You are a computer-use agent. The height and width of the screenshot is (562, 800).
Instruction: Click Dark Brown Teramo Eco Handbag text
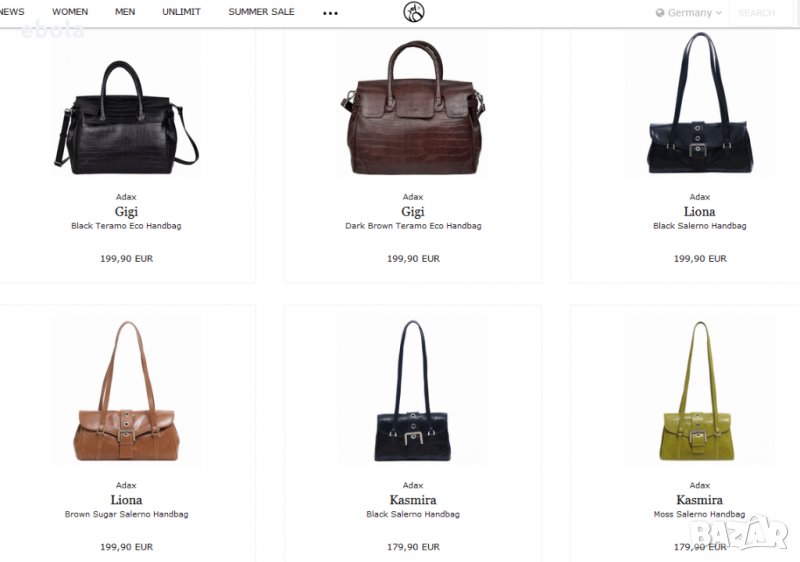[413, 225]
